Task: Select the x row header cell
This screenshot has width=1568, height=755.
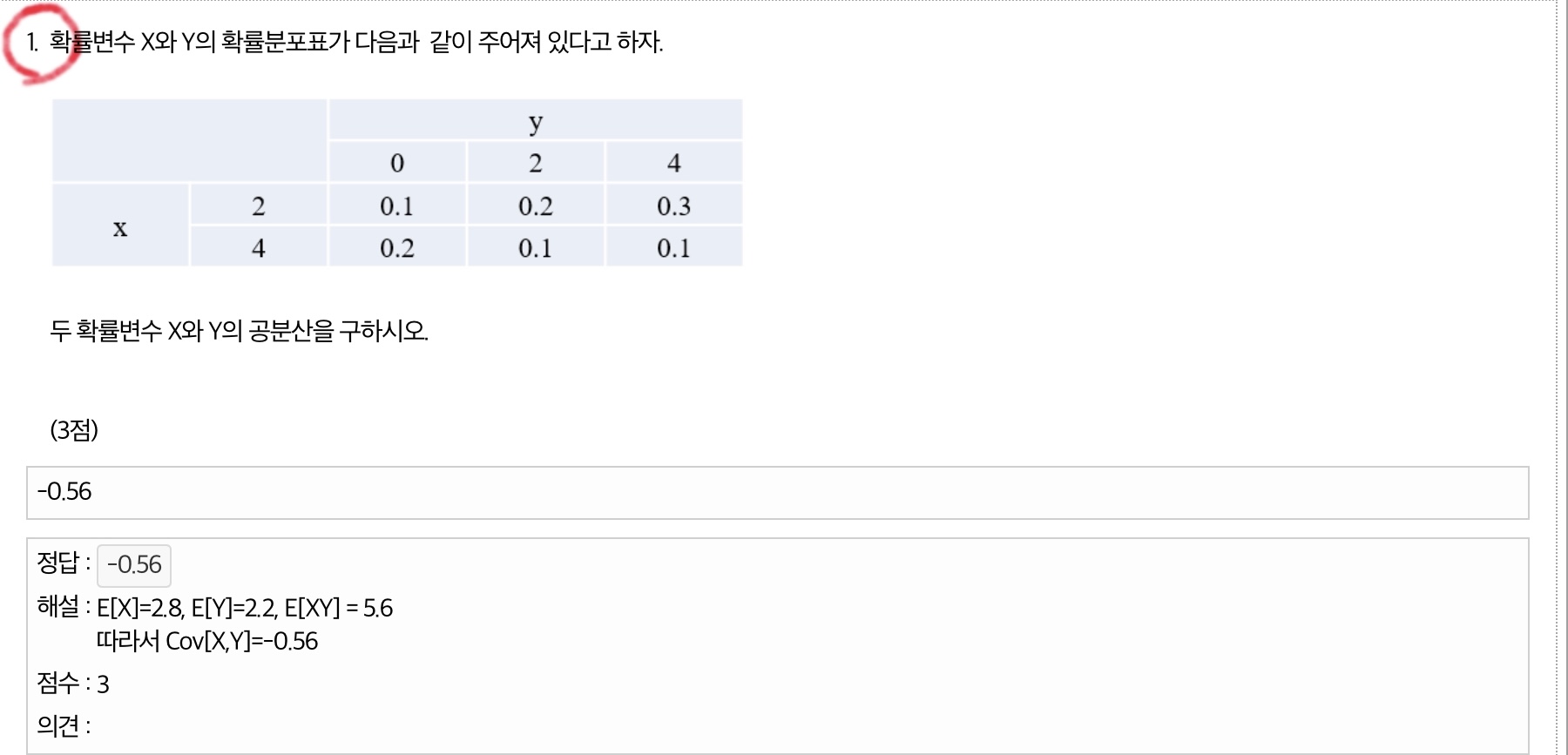Action: [120, 226]
